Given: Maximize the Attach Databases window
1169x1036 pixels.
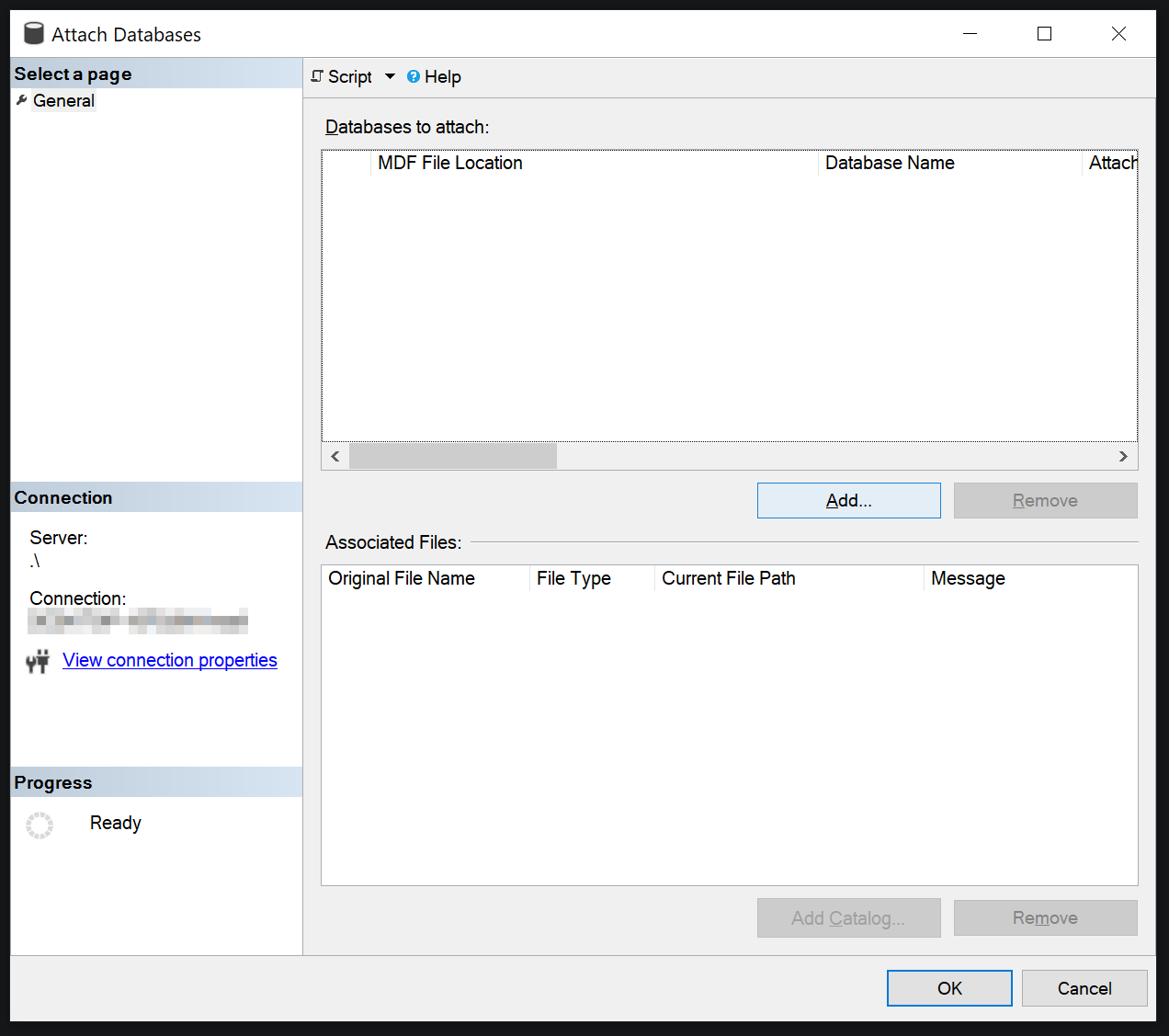Looking at the screenshot, I should [x=1044, y=34].
